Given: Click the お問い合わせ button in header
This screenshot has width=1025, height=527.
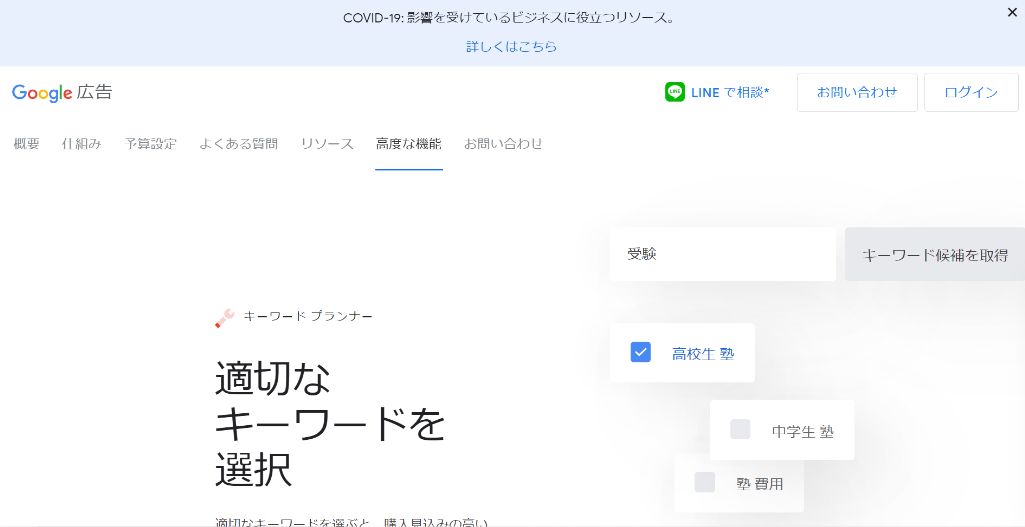Looking at the screenshot, I should [857, 92].
